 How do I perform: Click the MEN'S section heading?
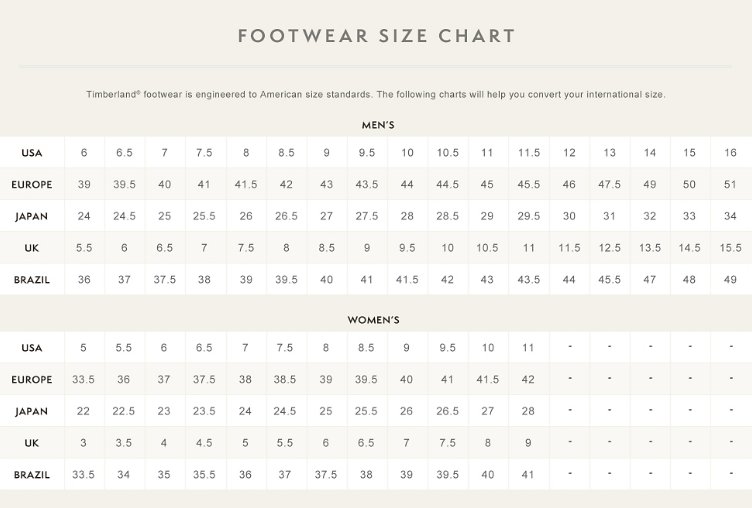pyautogui.click(x=376, y=125)
